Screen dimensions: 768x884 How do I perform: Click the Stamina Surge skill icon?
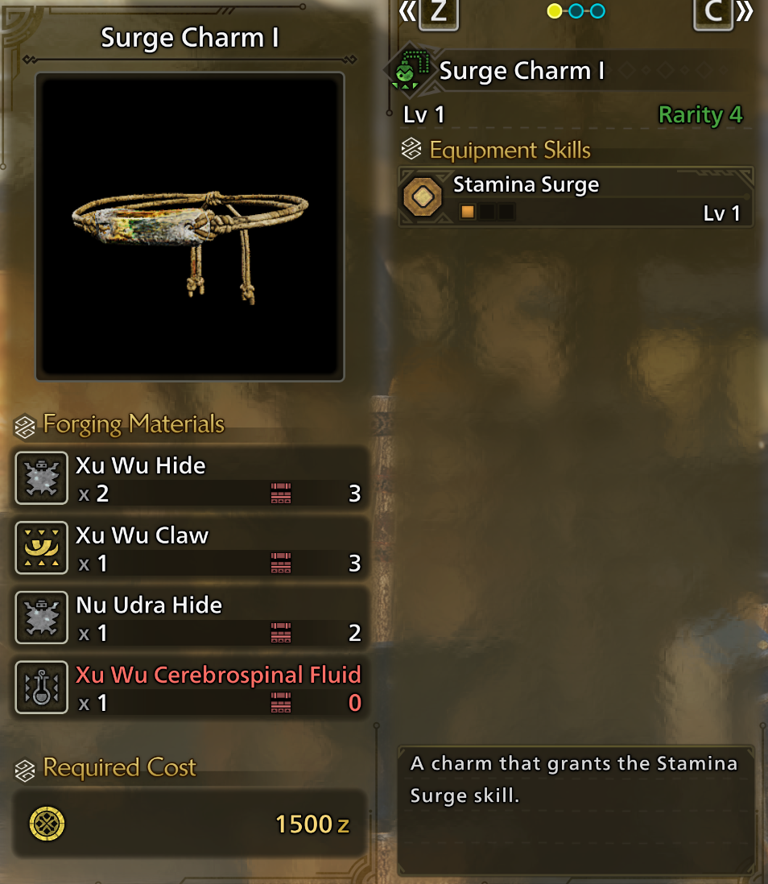click(x=423, y=197)
